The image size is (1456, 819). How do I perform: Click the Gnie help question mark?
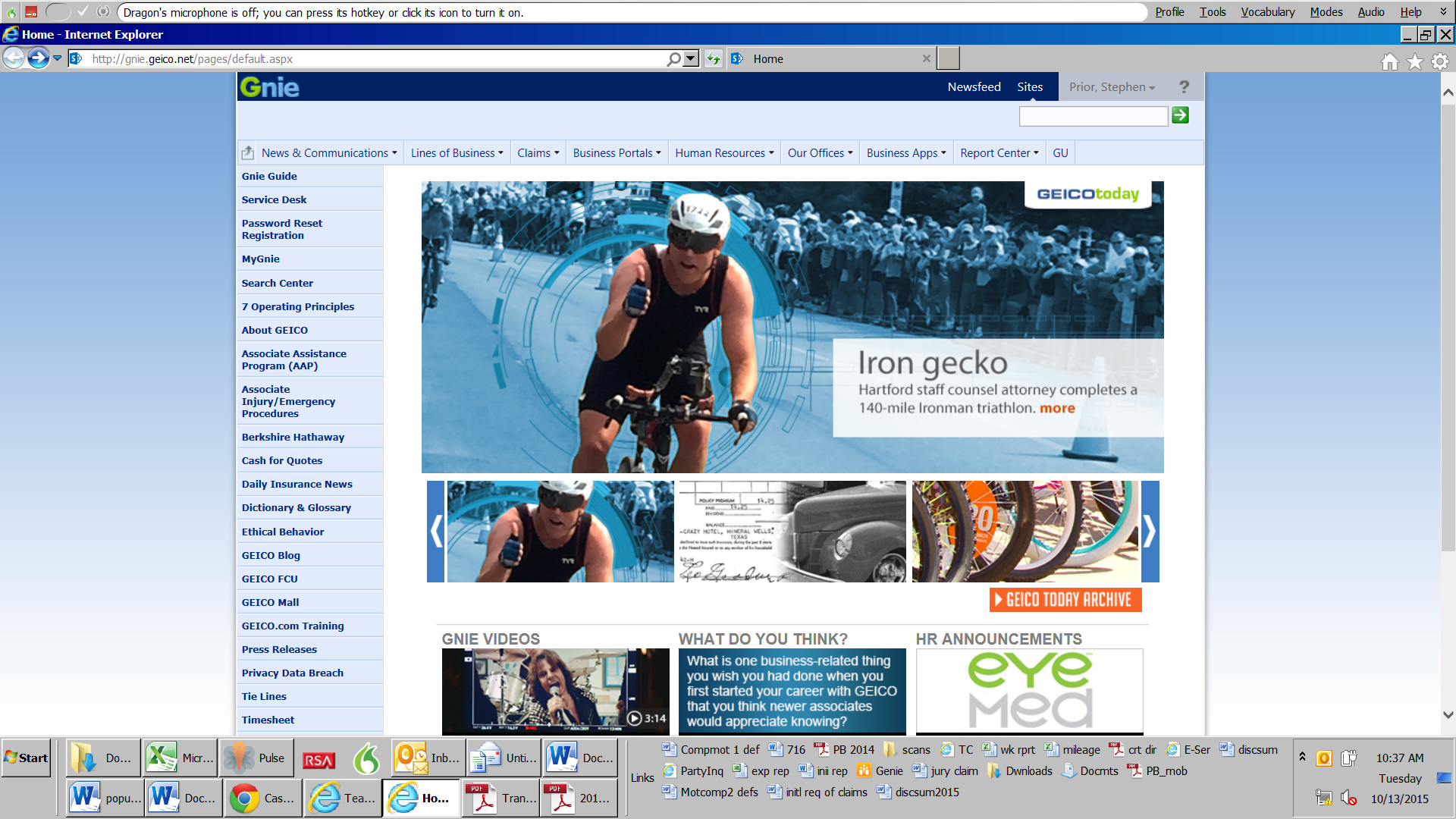tap(1184, 87)
